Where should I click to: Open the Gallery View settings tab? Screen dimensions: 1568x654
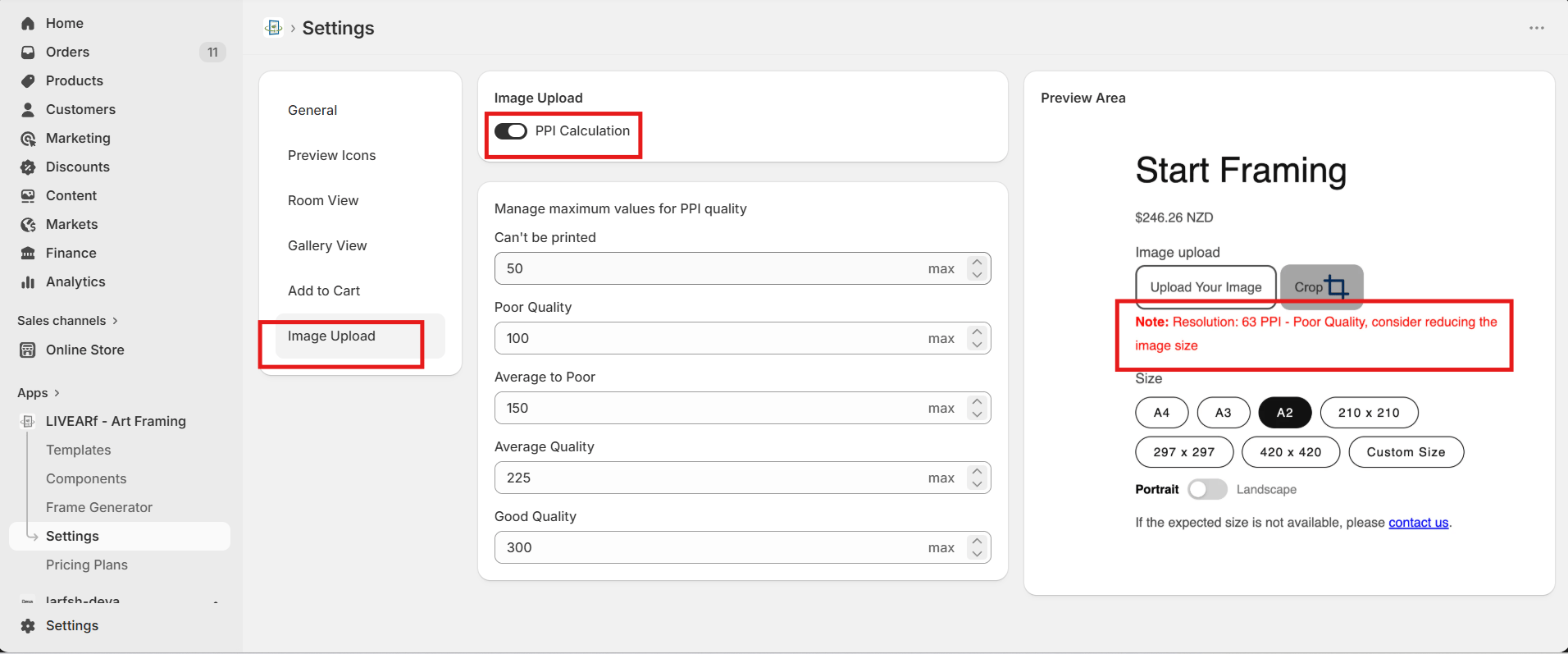(361, 246)
